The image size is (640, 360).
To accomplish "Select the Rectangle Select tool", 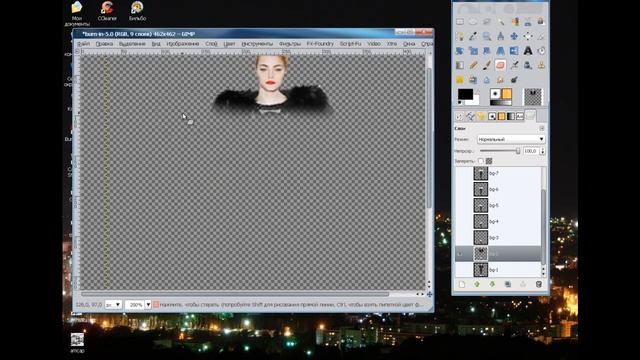I will click(x=460, y=22).
